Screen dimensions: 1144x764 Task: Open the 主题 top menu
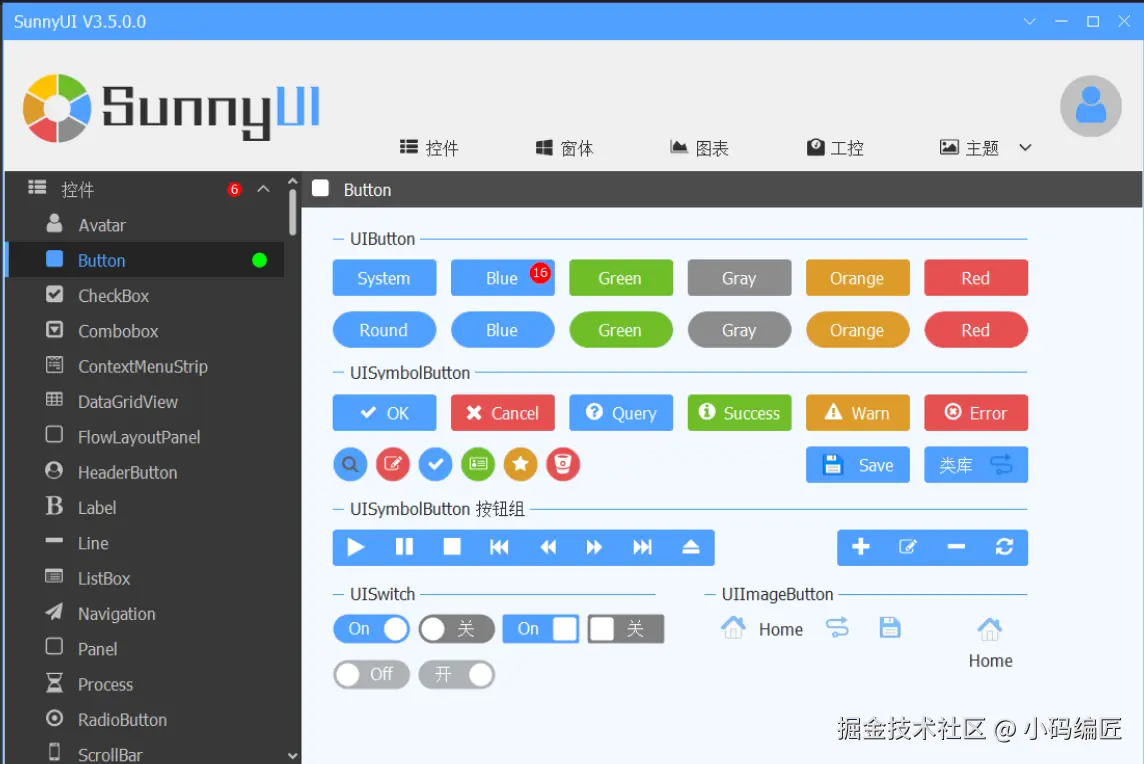click(x=970, y=148)
